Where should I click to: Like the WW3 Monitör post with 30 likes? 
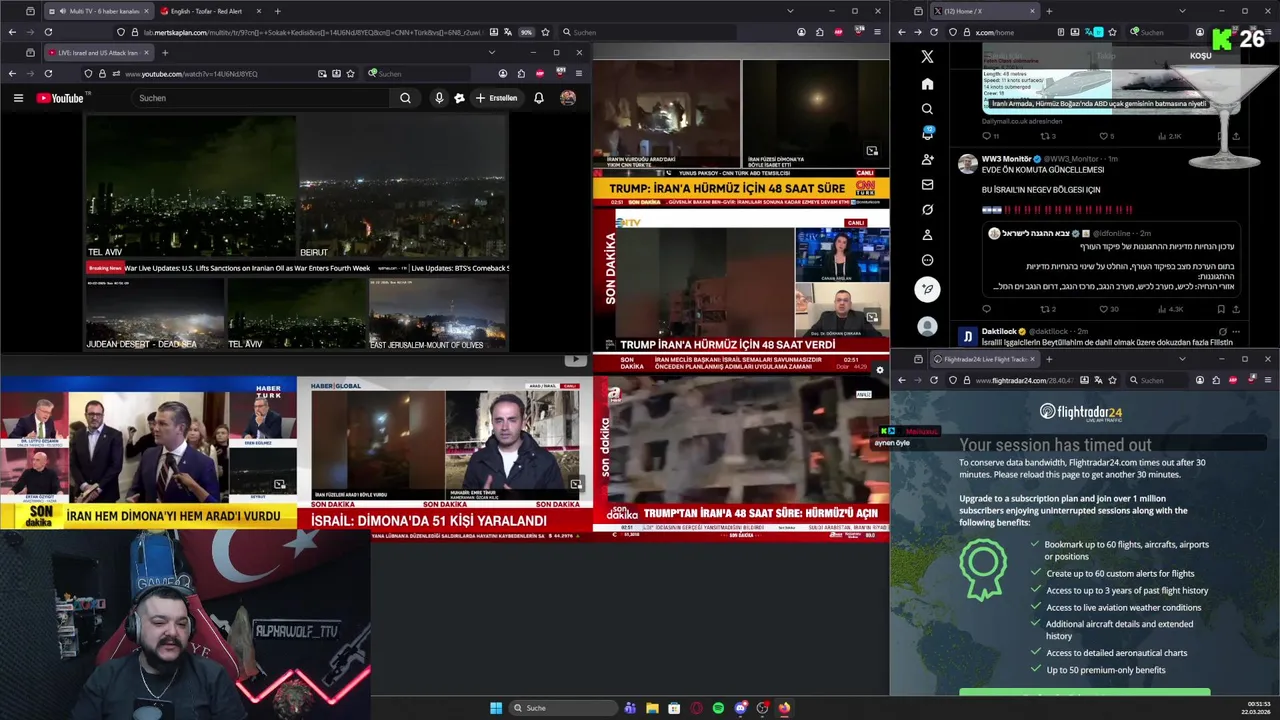coord(1108,309)
